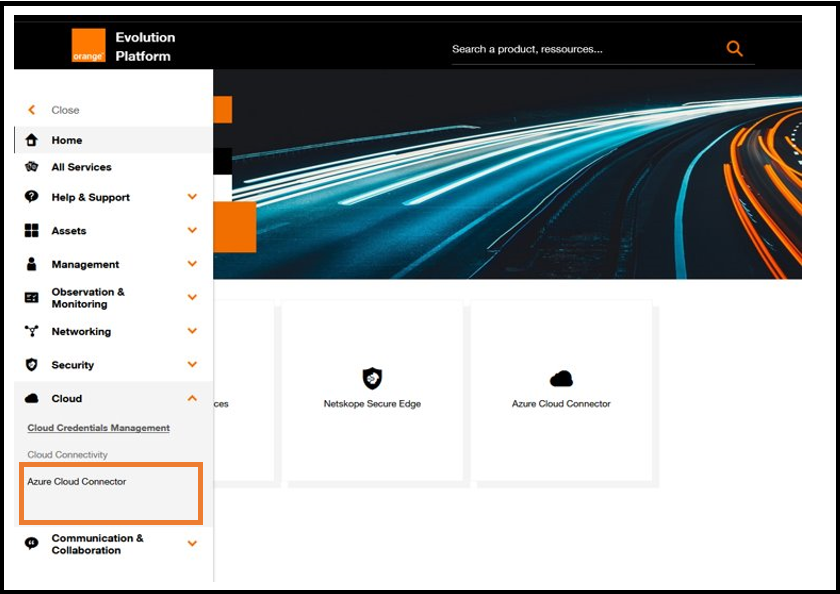840x594 pixels.
Task: Click the Cloud icon in the sidebar
Action: 32,398
